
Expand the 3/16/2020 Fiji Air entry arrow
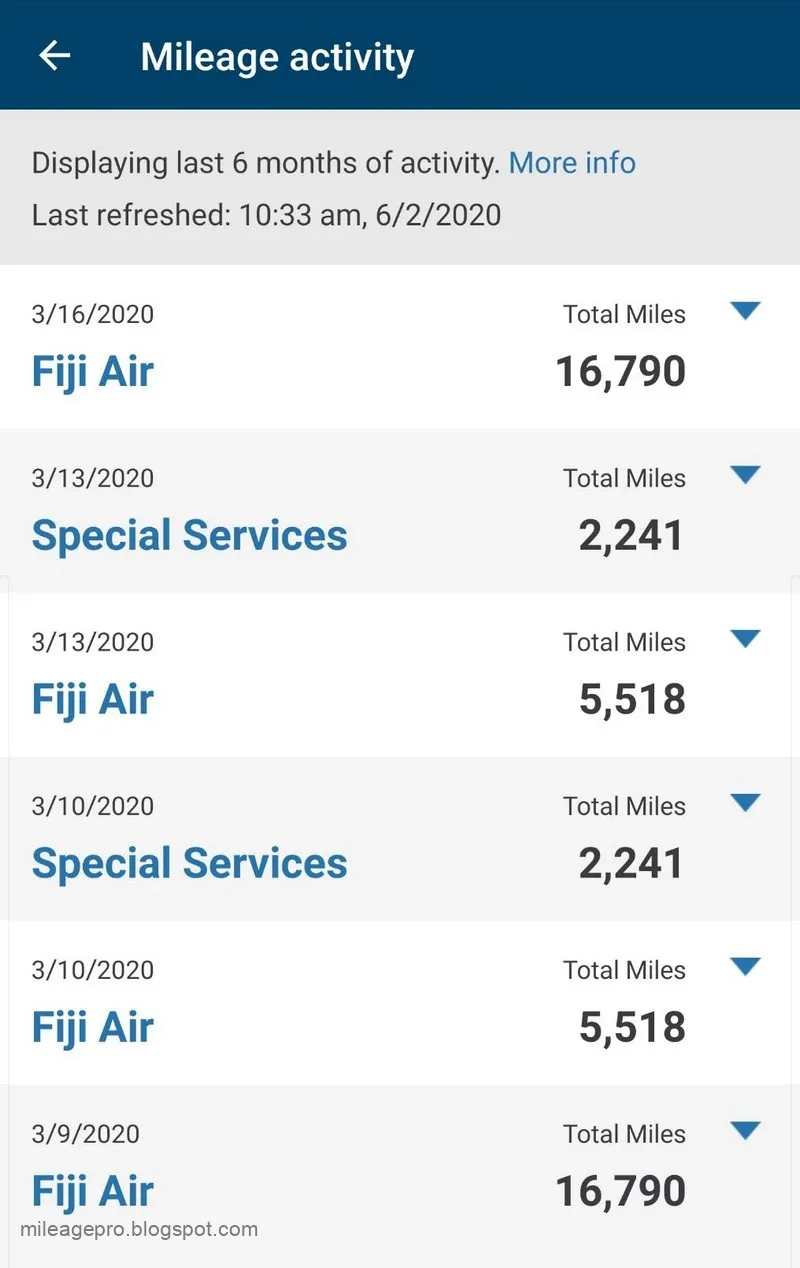[x=746, y=311]
